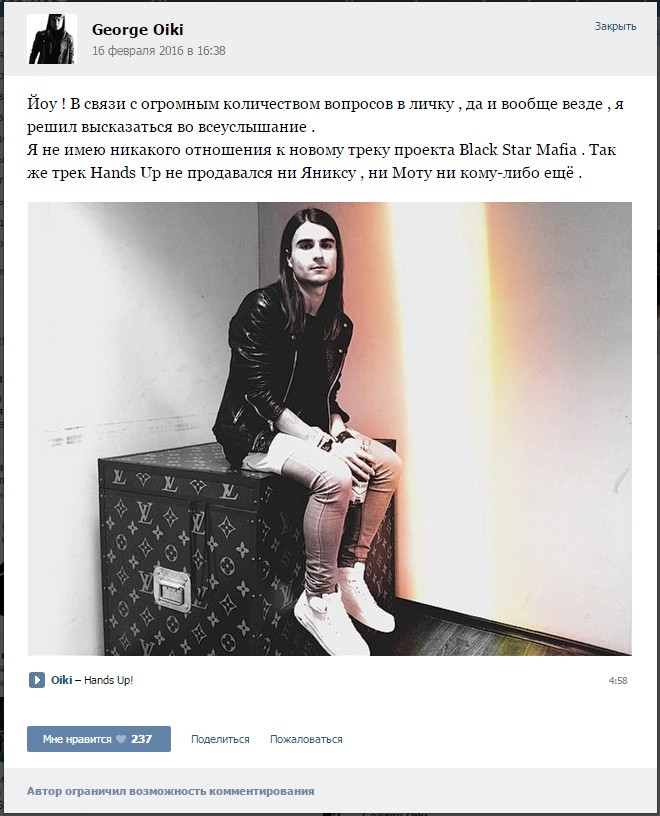The width and height of the screenshot is (660, 816).
Task: Click the heart icon in the like button
Action: (x=121, y=739)
